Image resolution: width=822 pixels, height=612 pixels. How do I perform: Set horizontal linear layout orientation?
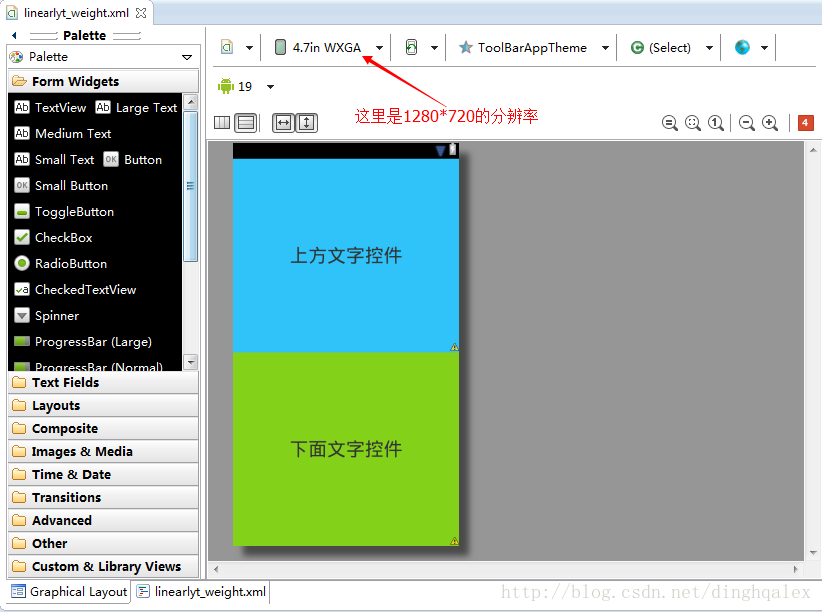click(x=222, y=123)
